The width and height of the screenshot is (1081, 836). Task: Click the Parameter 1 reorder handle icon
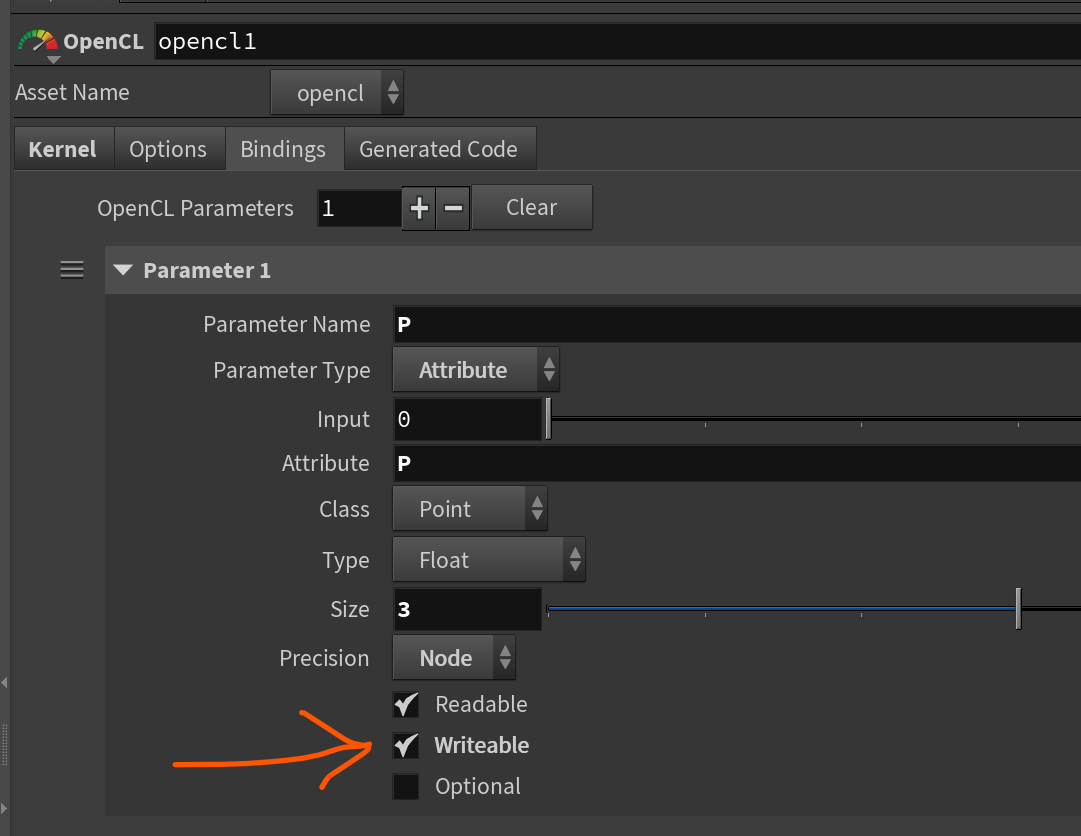coord(72,270)
